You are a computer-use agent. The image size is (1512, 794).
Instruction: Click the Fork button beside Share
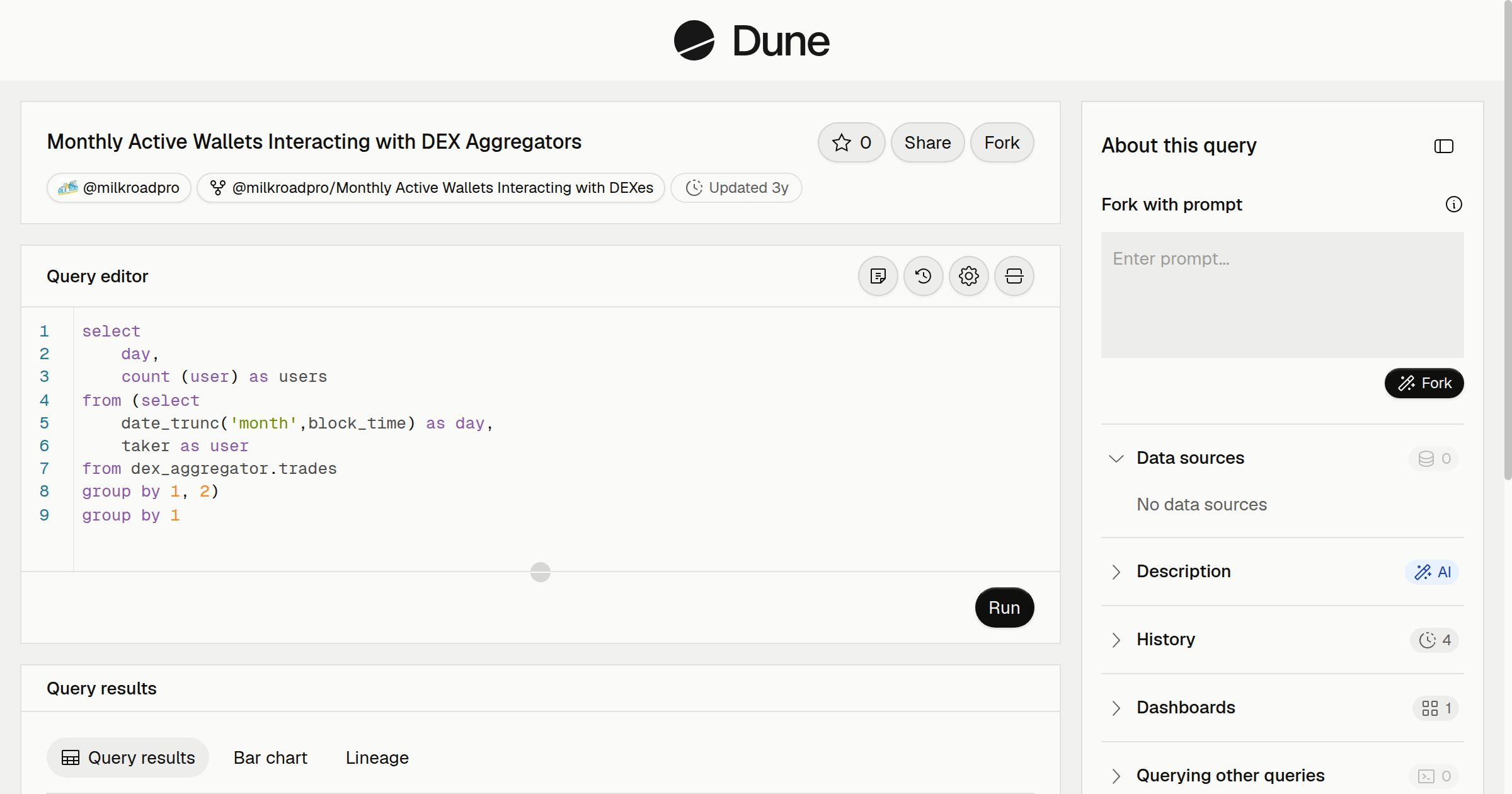tap(1002, 142)
